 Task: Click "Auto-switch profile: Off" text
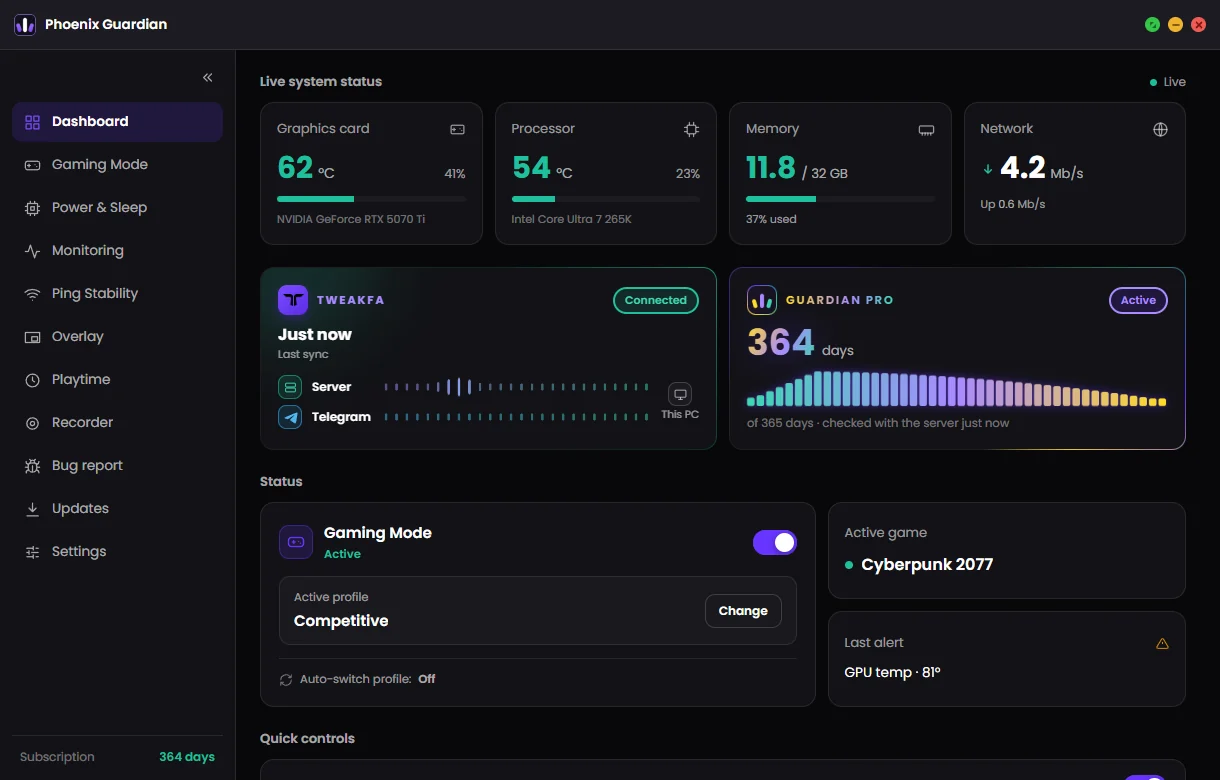367,680
